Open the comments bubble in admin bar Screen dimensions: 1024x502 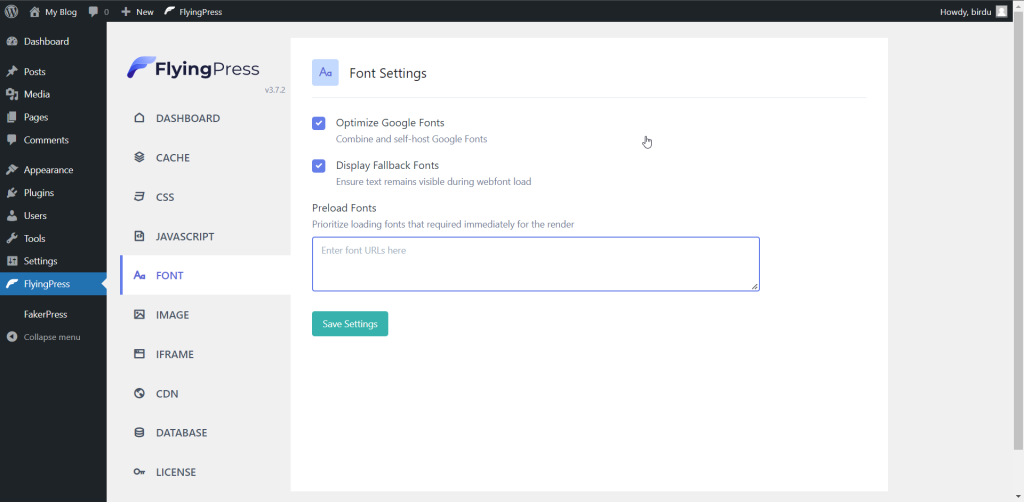99,12
